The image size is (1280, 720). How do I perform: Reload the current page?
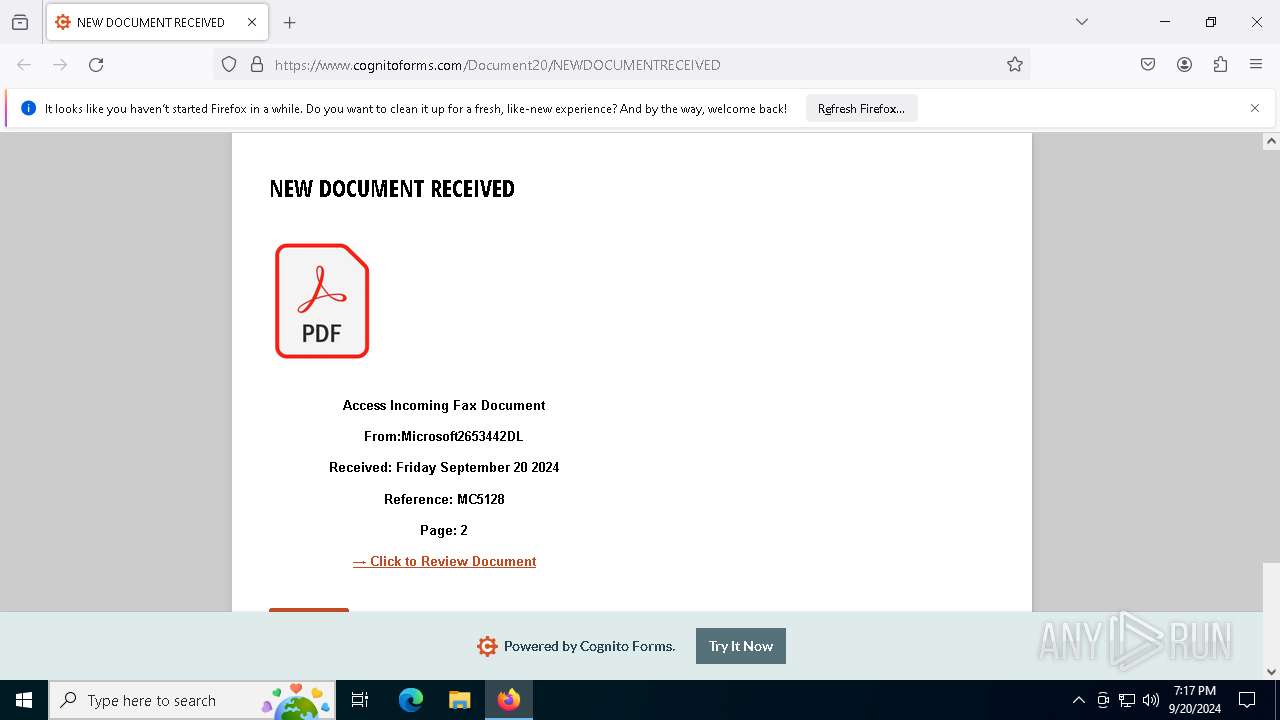96,65
